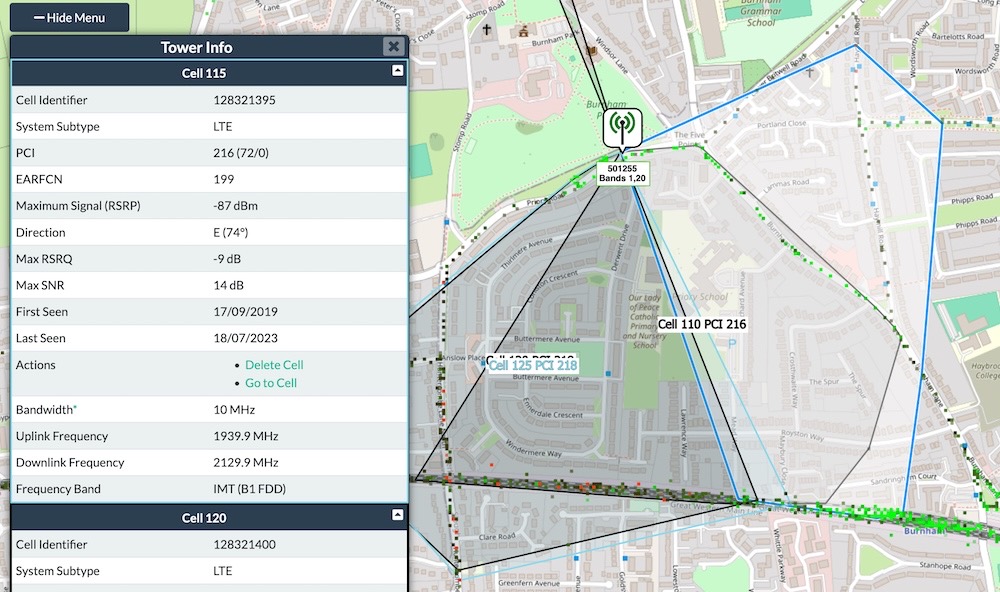Select the Cell 125 PCI 218 map label

click(x=533, y=365)
